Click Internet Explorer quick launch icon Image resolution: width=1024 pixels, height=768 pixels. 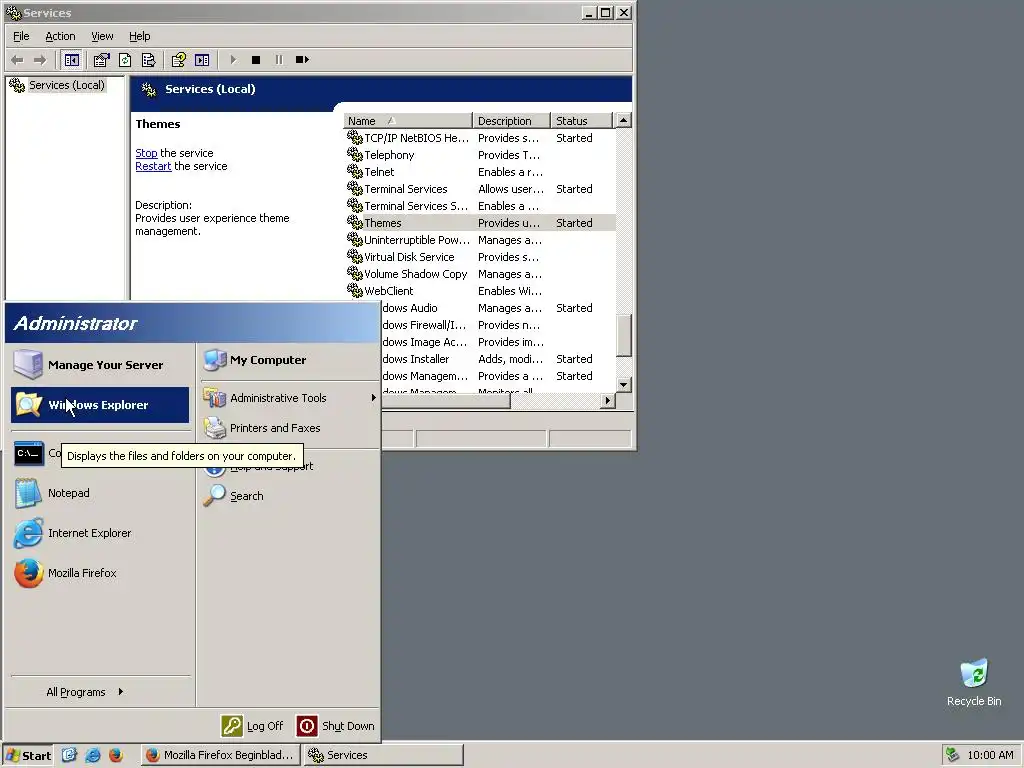93,755
